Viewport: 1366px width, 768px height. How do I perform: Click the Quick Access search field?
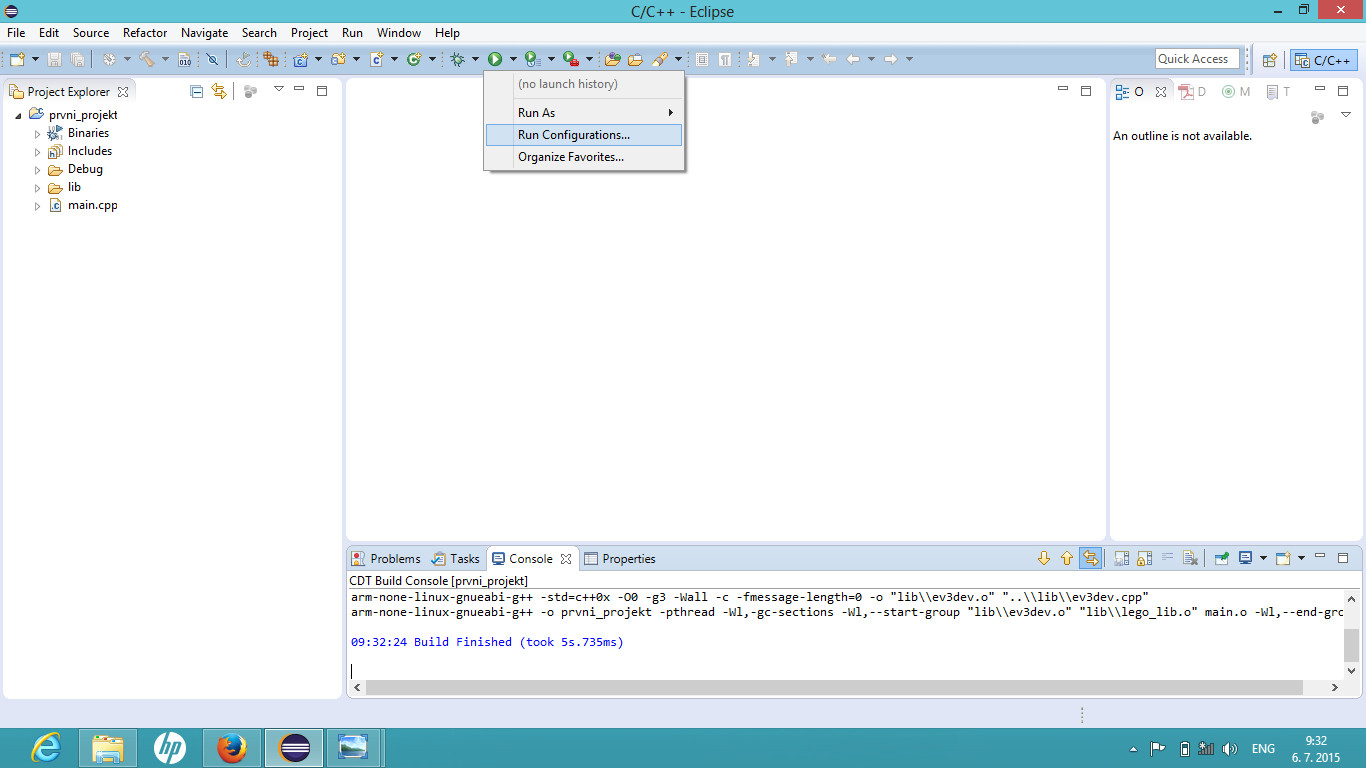[x=1196, y=59]
